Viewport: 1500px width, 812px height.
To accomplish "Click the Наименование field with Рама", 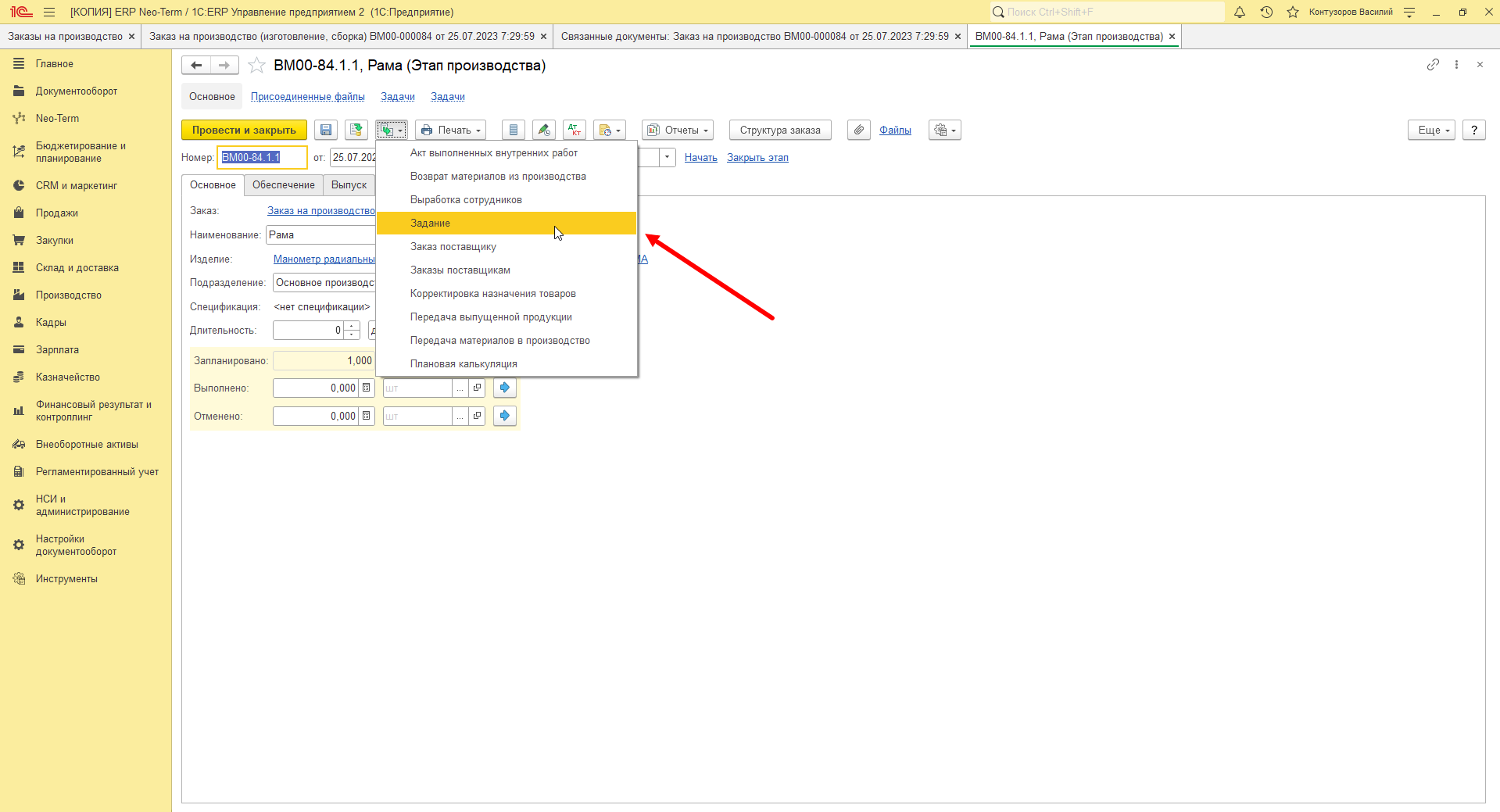I will click(321, 235).
